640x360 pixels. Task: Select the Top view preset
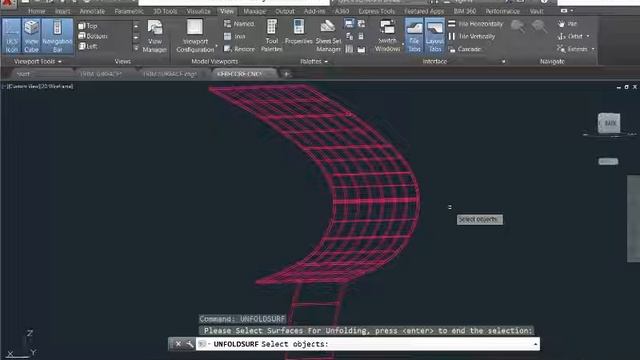click(88, 26)
